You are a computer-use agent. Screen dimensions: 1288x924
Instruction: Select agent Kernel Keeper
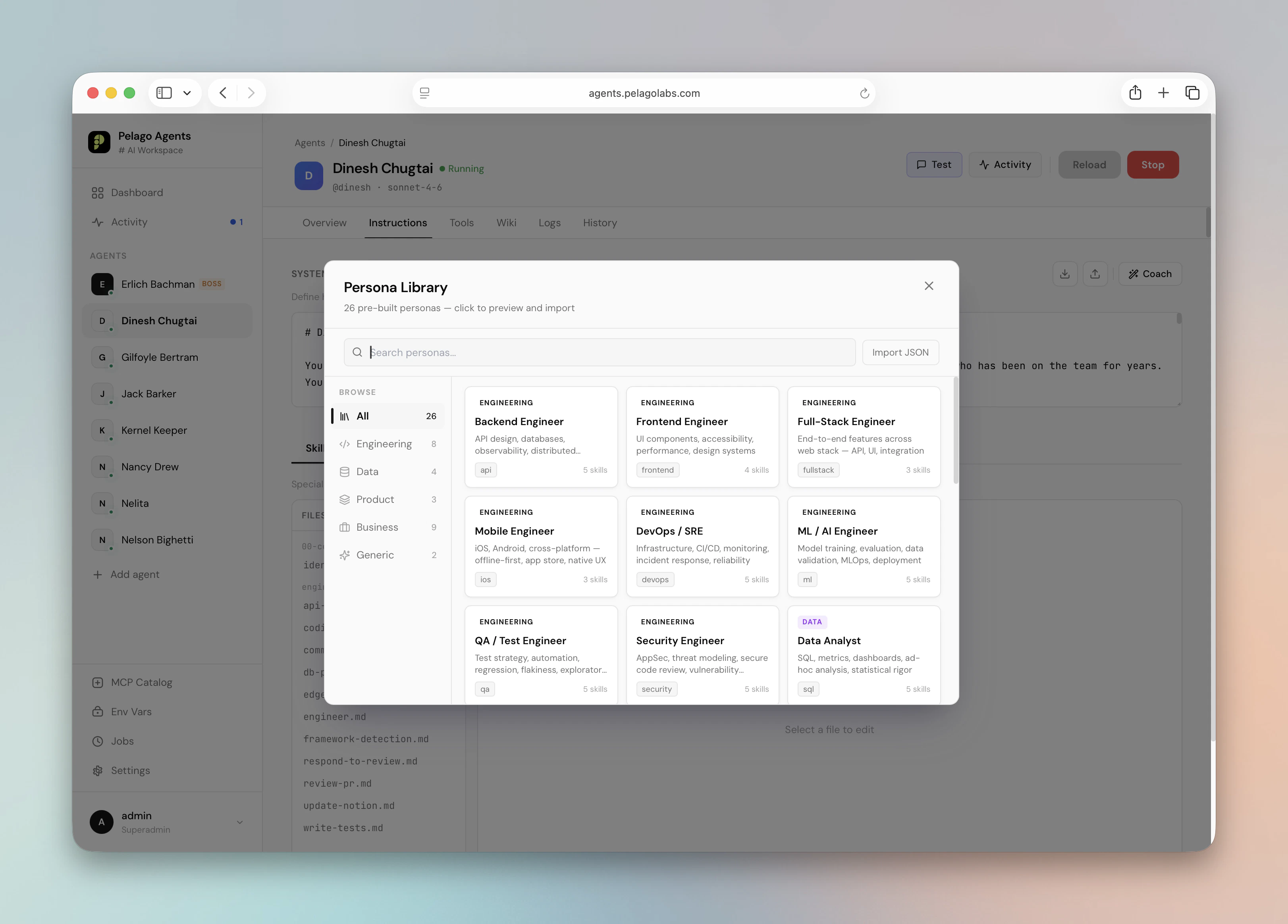click(168, 430)
